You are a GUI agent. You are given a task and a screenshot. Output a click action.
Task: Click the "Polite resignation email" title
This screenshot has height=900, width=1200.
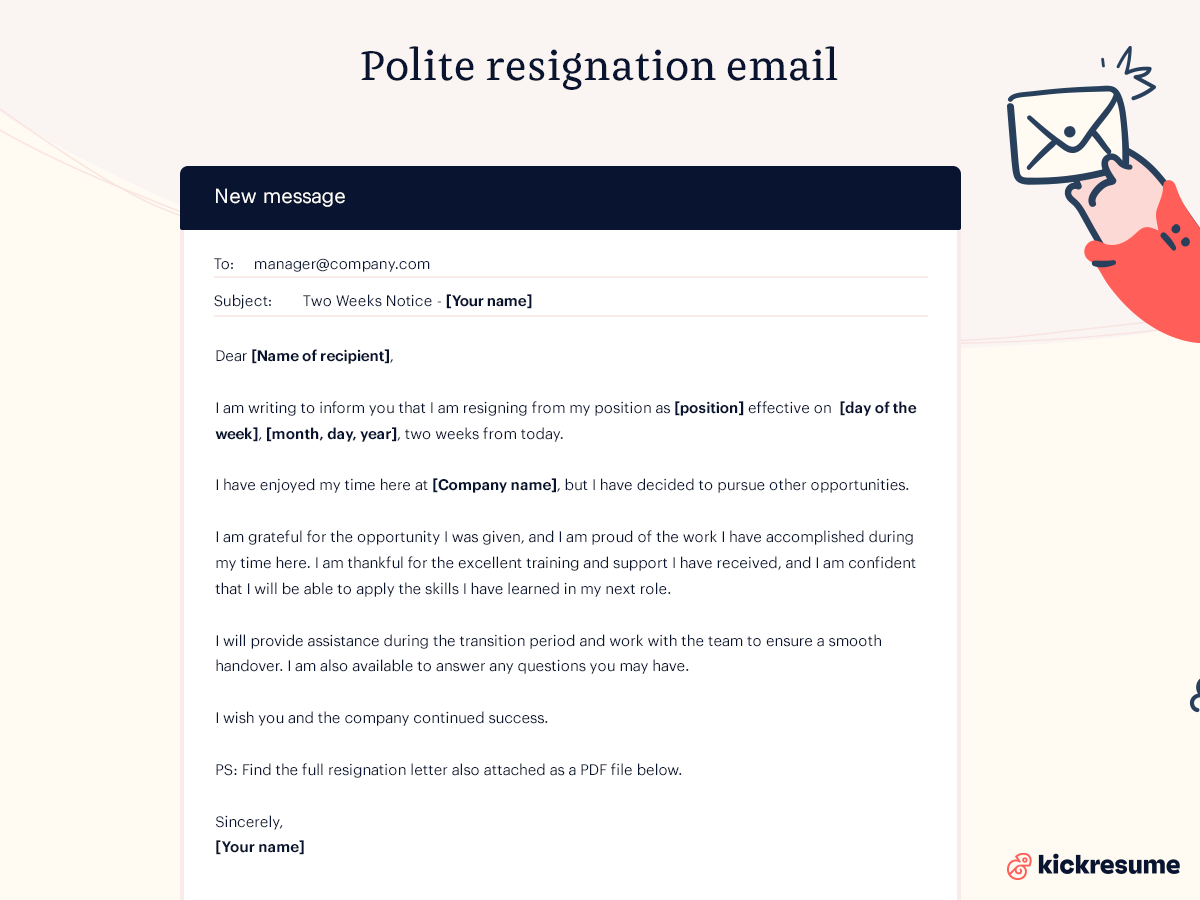point(598,66)
